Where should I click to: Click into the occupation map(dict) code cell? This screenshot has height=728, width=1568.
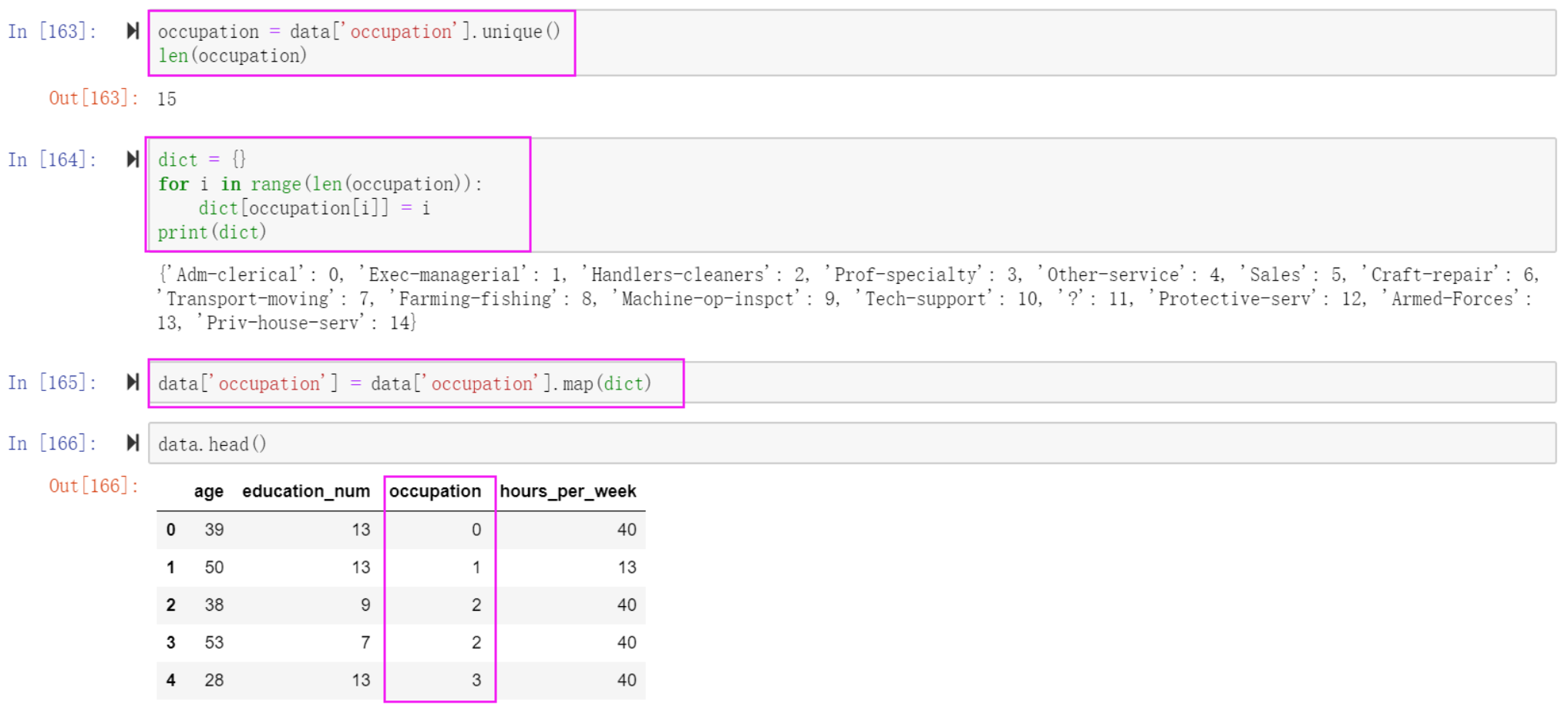click(852, 383)
